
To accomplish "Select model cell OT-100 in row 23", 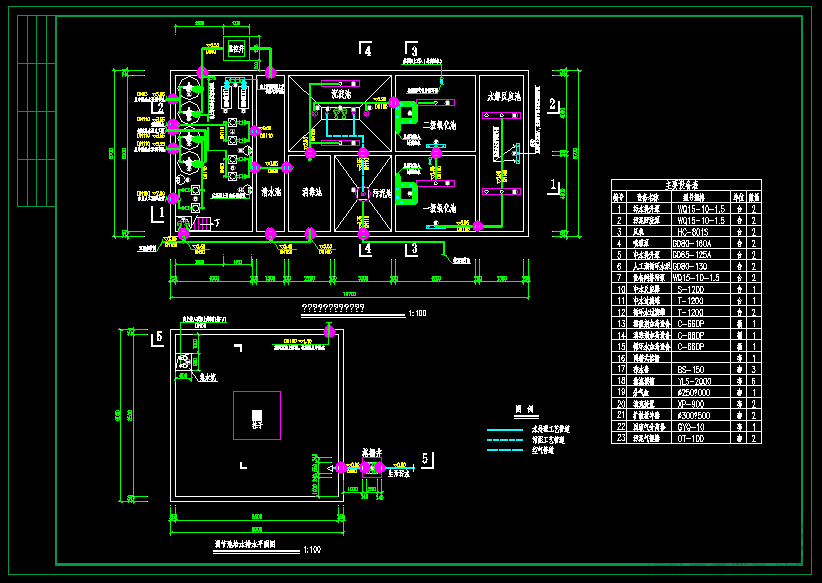I will coord(690,439).
